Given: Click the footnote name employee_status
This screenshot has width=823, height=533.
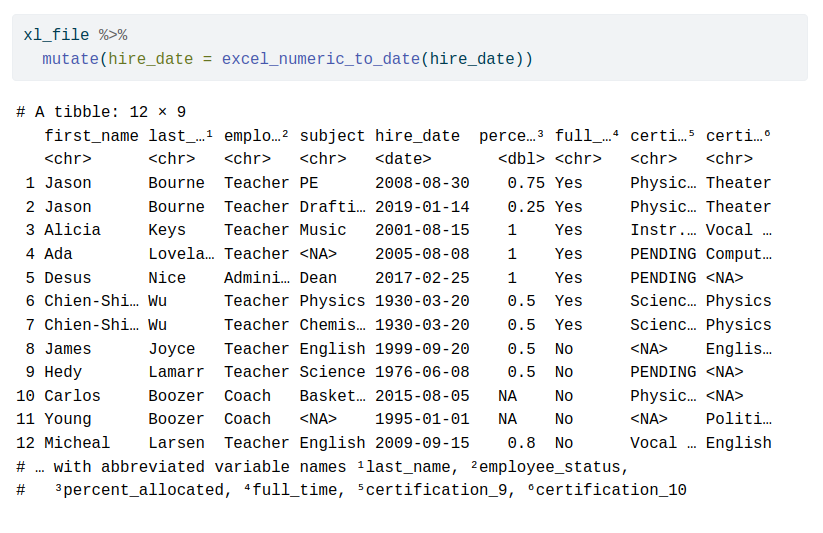Looking at the screenshot, I should [550, 467].
